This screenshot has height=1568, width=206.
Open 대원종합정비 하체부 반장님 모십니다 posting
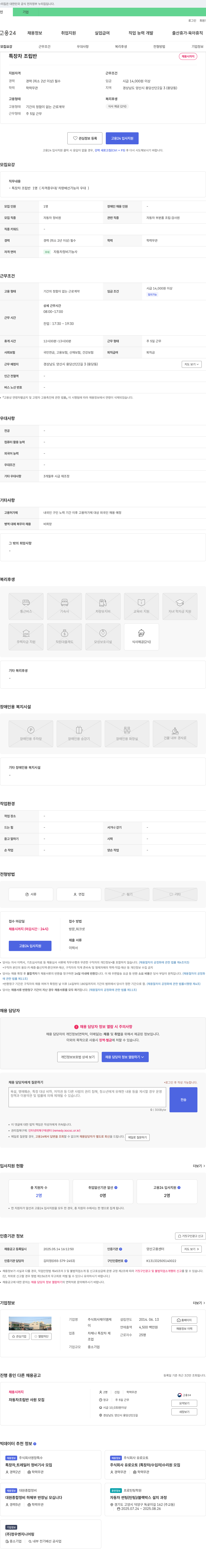pos(33,1497)
